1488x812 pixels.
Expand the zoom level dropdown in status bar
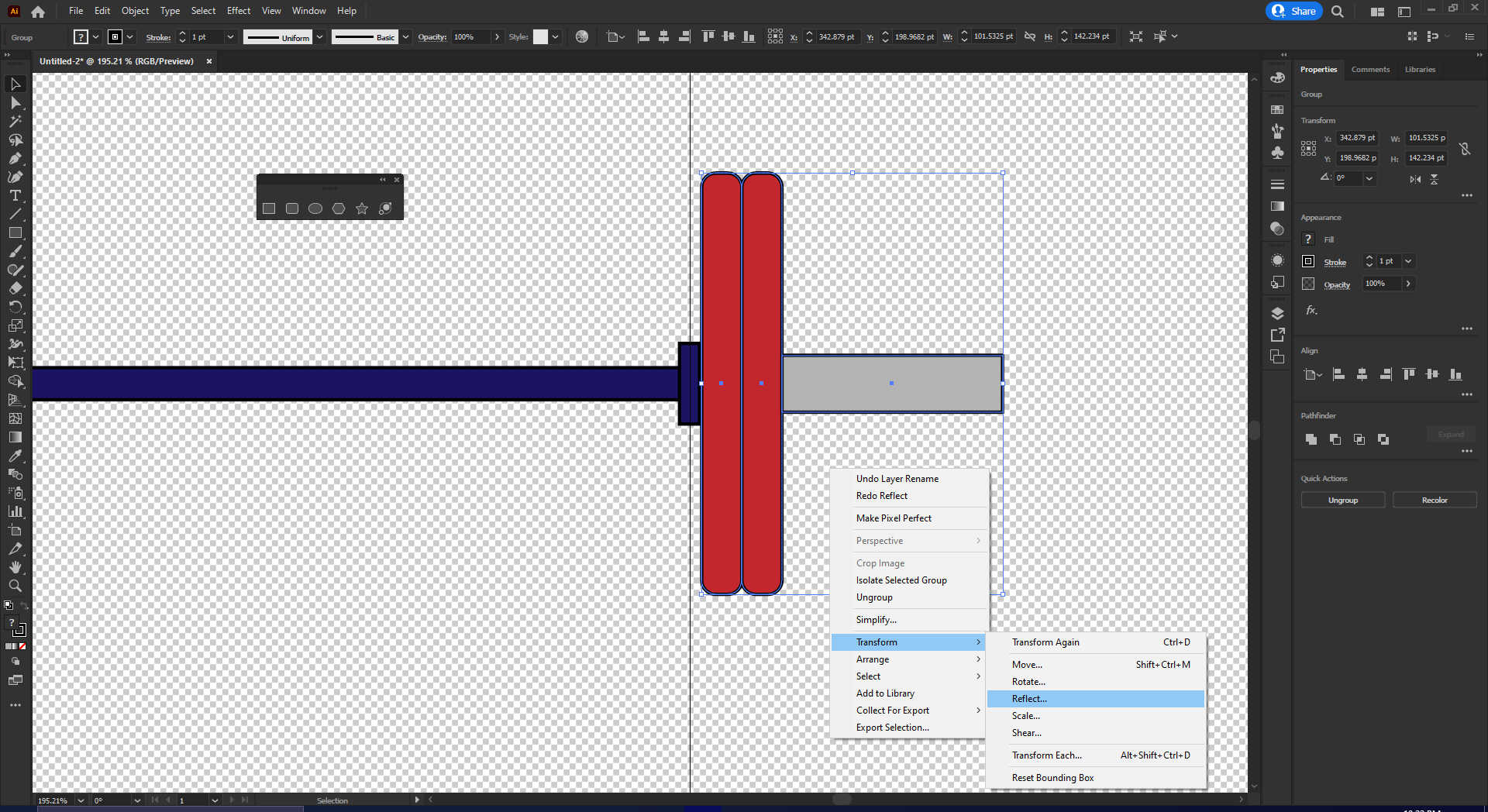pos(81,800)
